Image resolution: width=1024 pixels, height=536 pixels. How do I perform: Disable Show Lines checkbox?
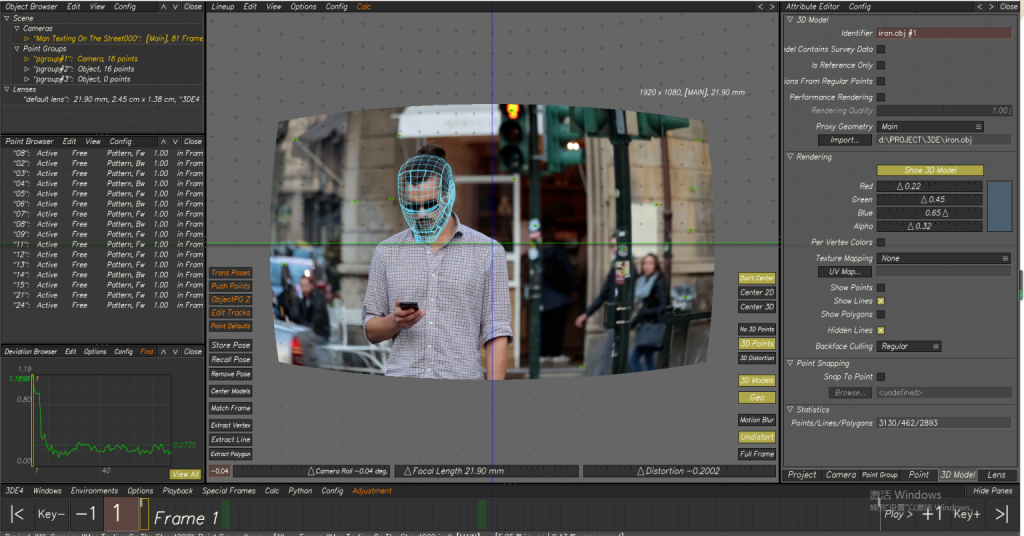tap(881, 301)
